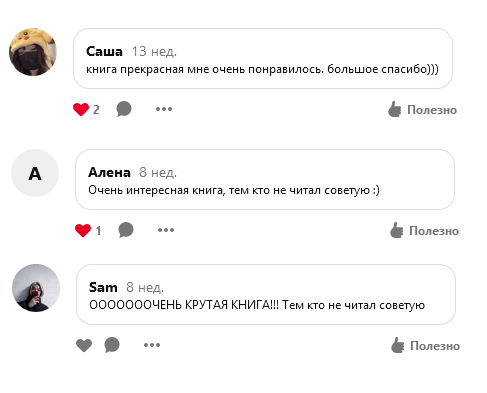Image resolution: width=487 pixels, height=393 pixels.
Task: Open Алена's letter A avatar
Action: (x=35, y=173)
